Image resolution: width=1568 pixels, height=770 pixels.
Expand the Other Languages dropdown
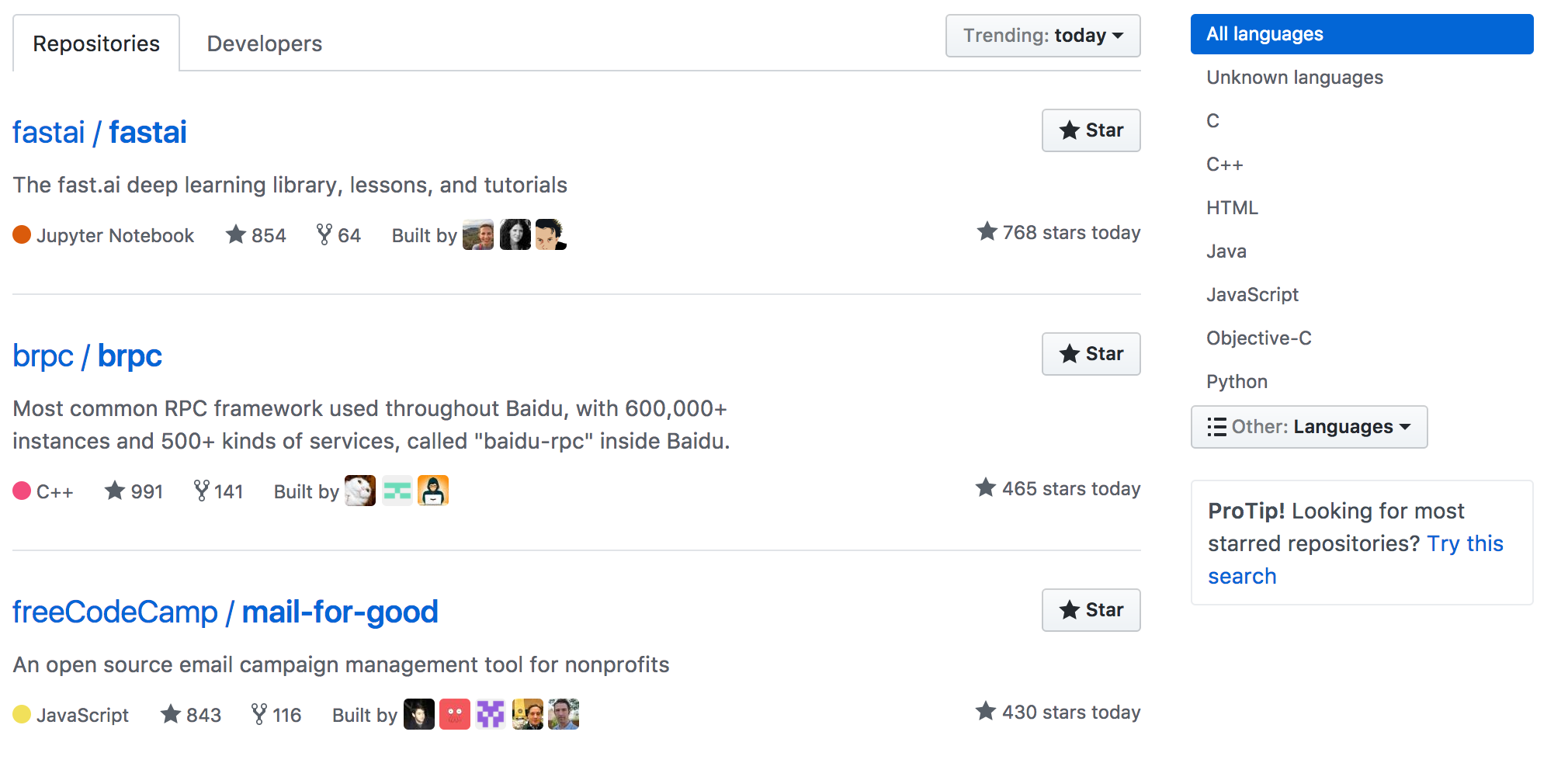pyautogui.click(x=1309, y=427)
